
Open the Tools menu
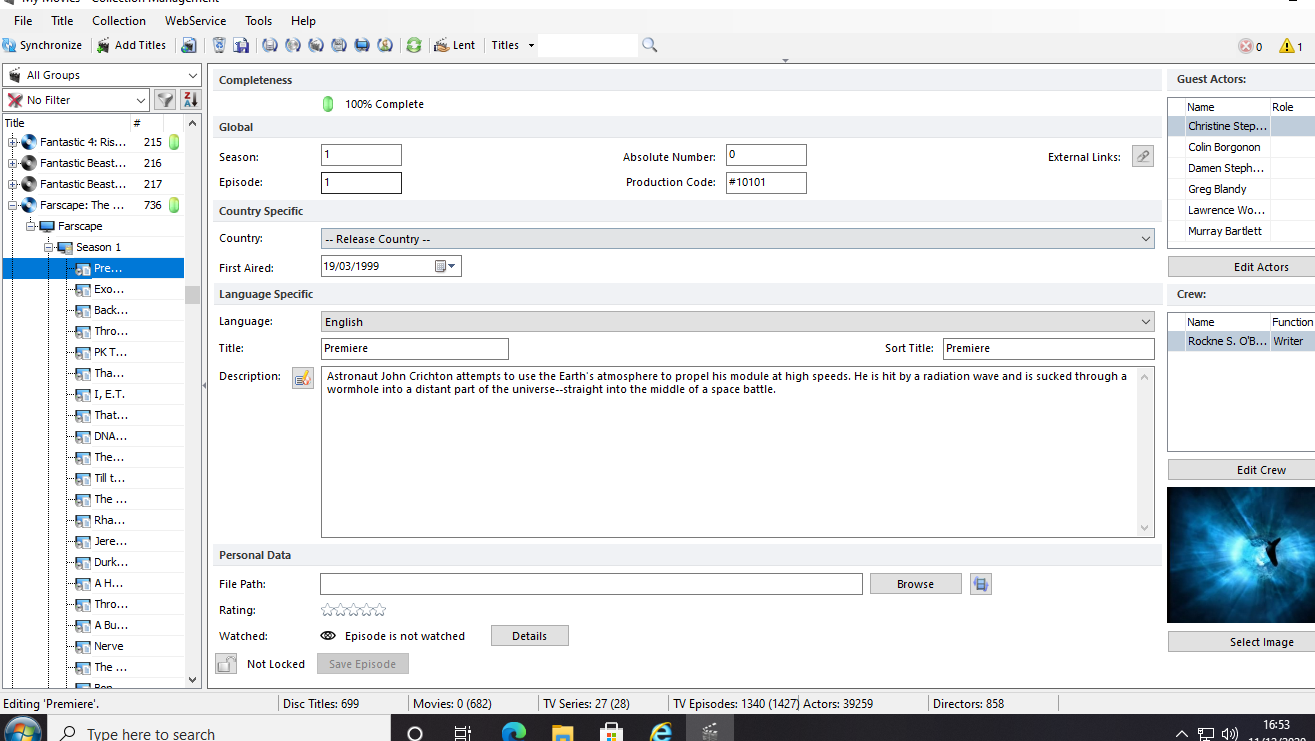coord(259,20)
